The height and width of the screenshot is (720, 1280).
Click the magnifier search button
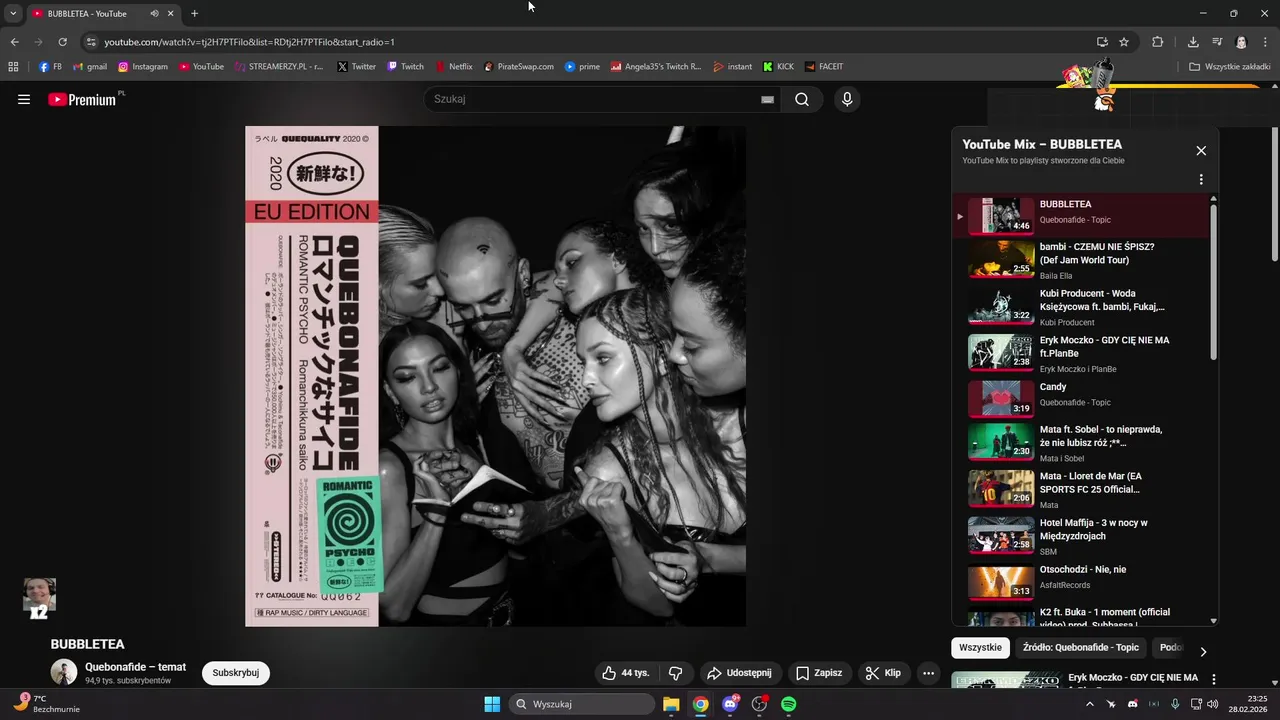click(x=802, y=99)
